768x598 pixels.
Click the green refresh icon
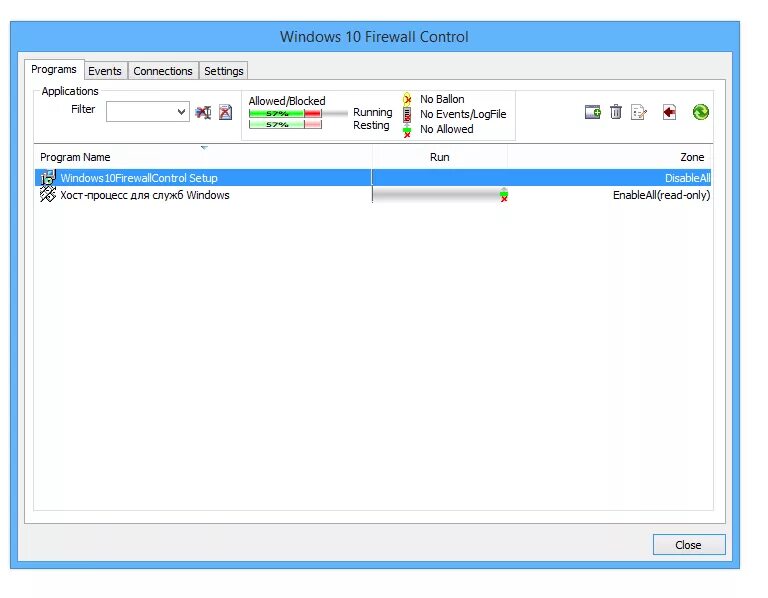click(x=700, y=112)
